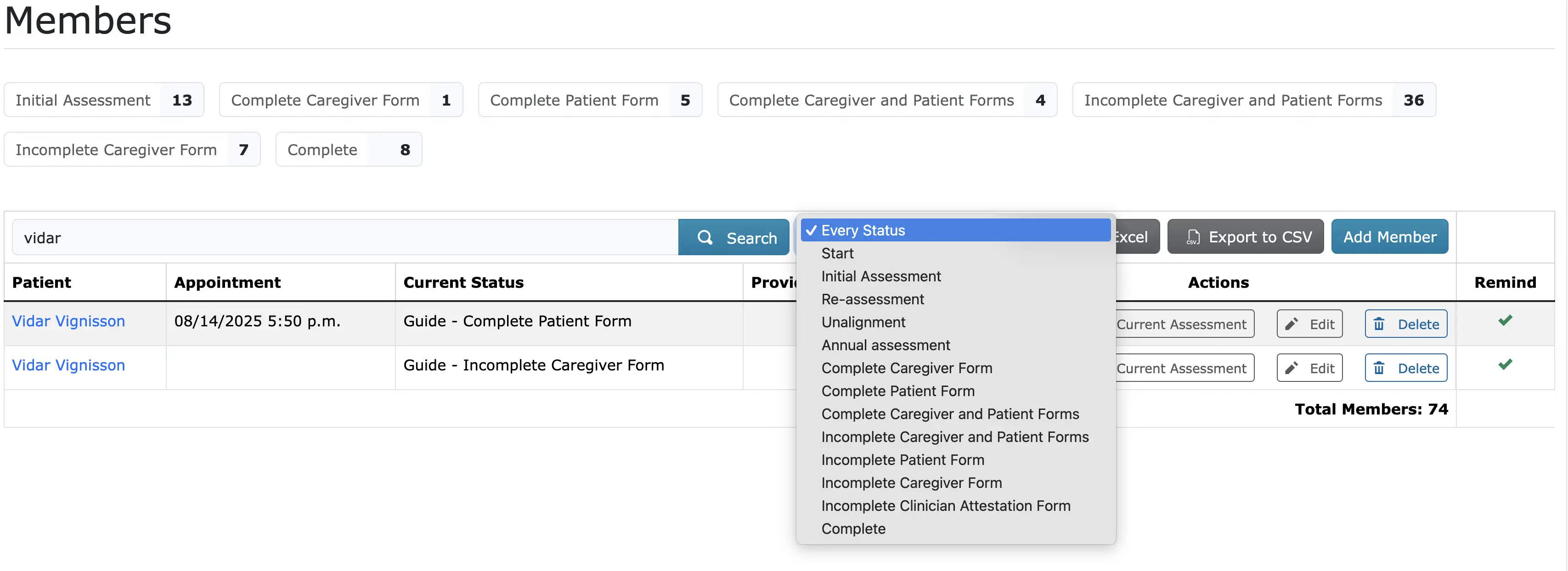Select Unalignment status option
This screenshot has height=571, width=1568.
pyautogui.click(x=956, y=322)
